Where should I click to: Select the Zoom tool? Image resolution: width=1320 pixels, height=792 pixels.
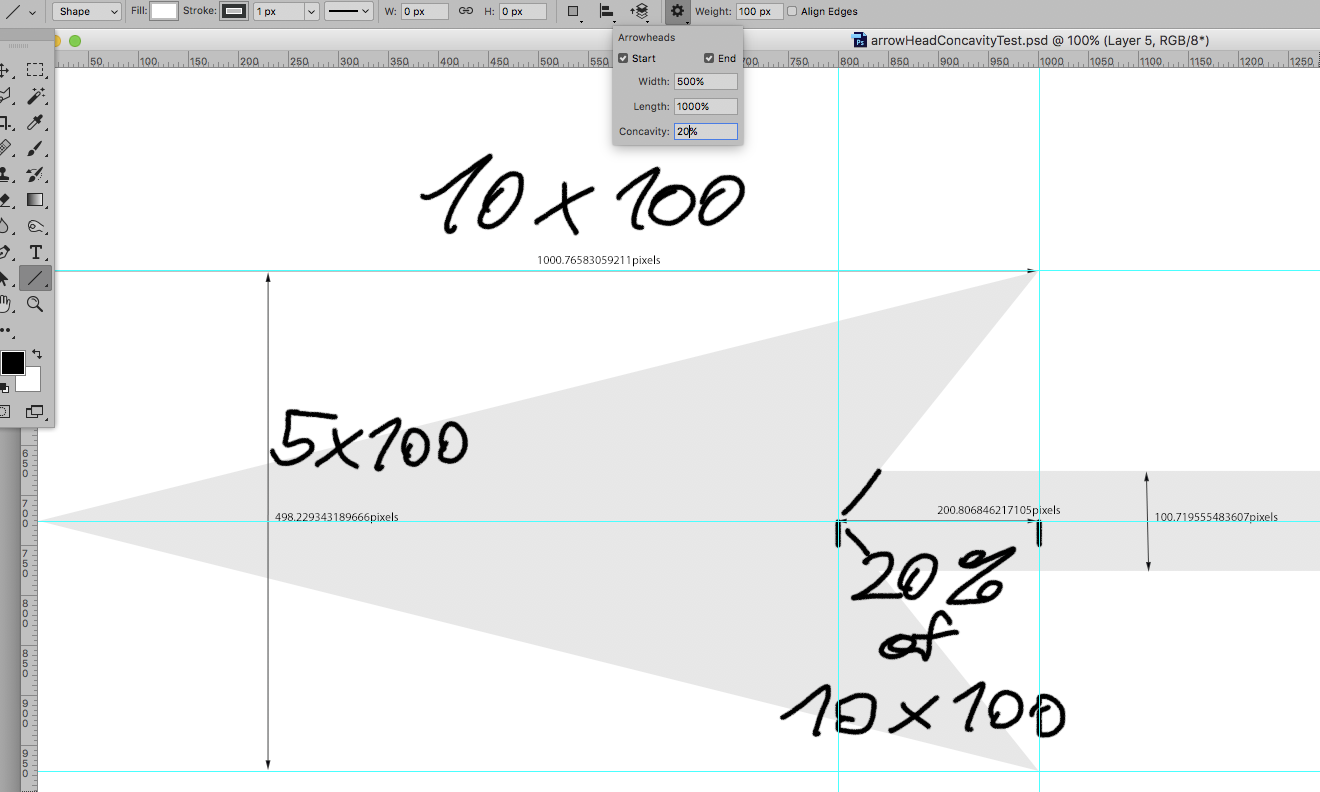[35, 304]
